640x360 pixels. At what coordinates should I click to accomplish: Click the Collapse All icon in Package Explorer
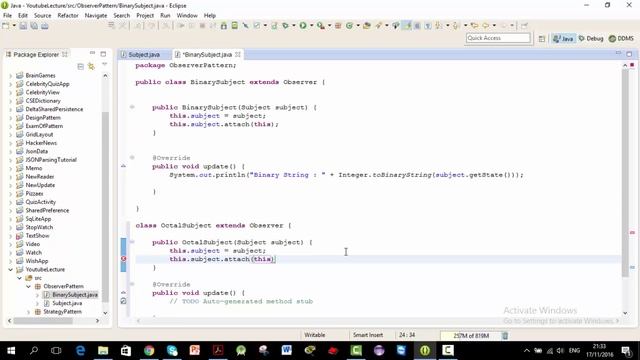tap(80, 66)
